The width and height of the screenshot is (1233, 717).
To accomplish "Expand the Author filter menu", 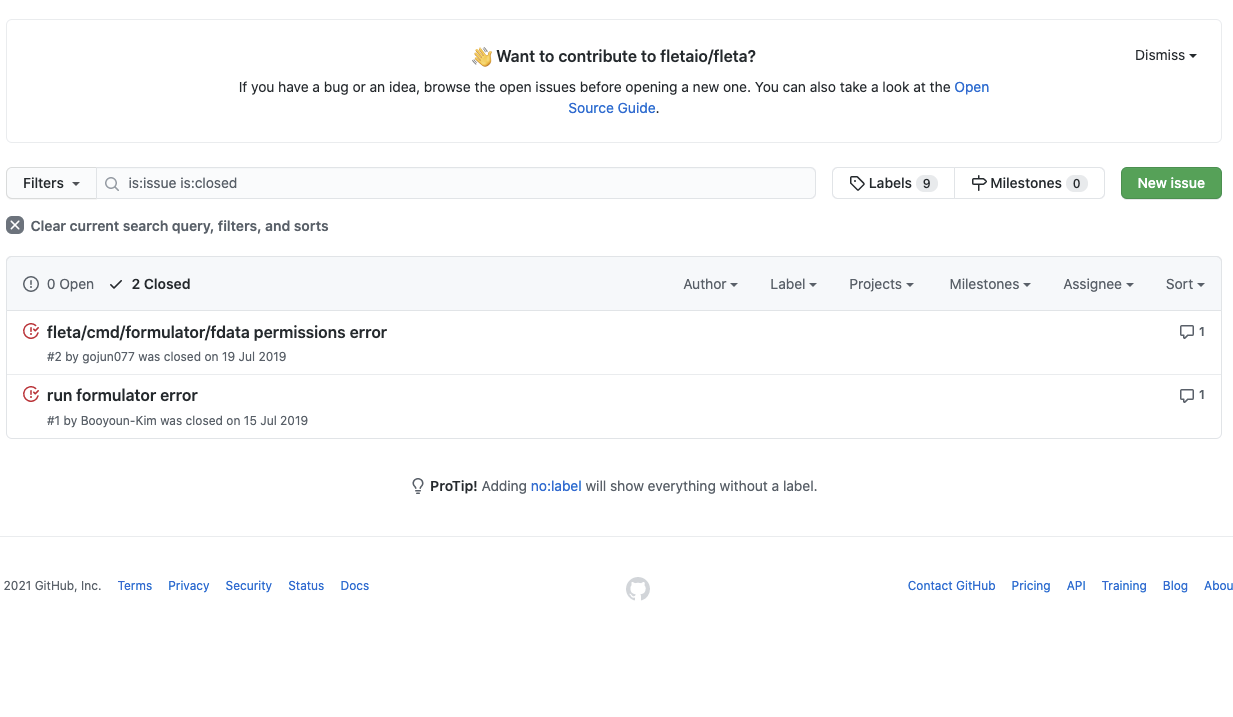I will coord(710,284).
